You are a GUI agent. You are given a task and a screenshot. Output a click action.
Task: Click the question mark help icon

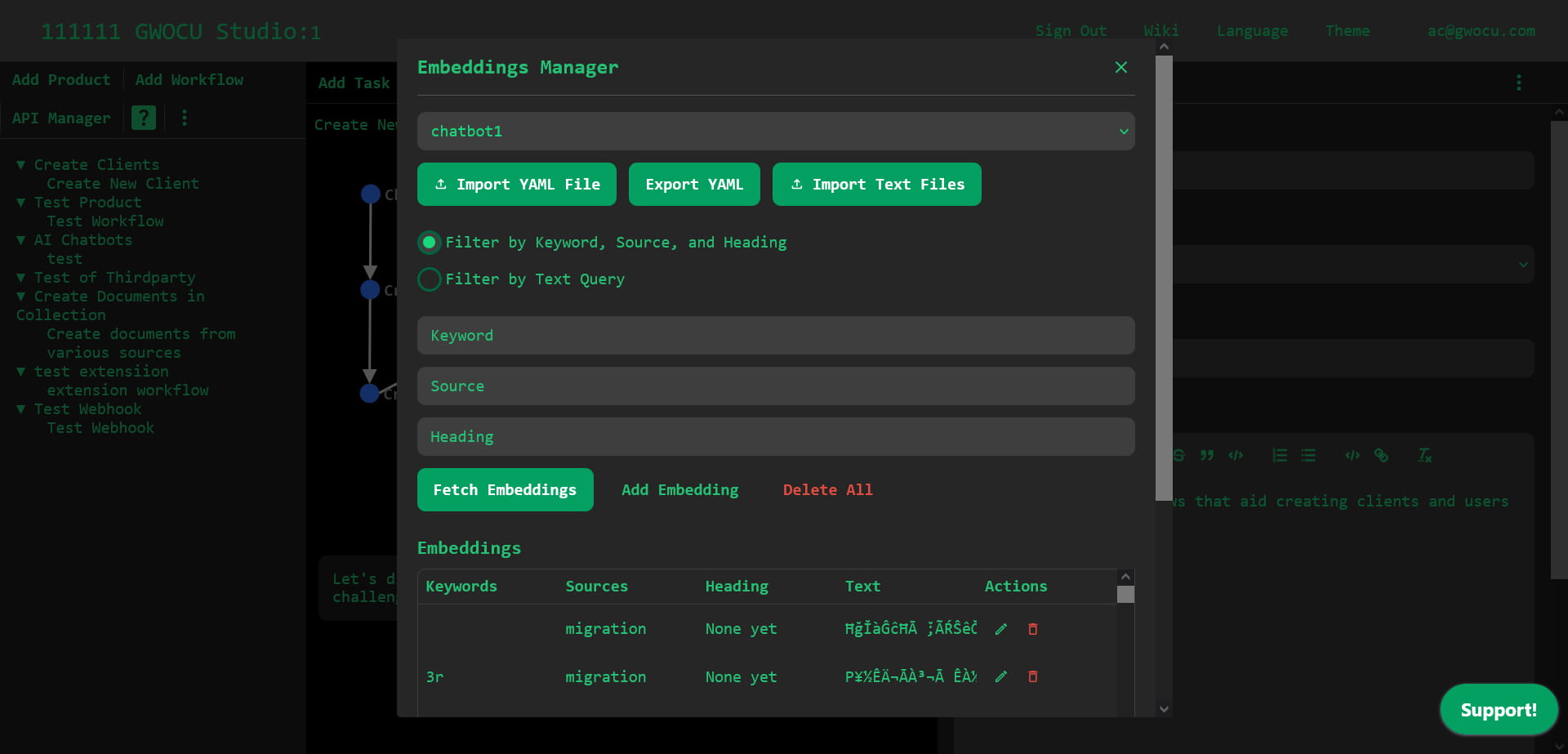[x=144, y=118]
